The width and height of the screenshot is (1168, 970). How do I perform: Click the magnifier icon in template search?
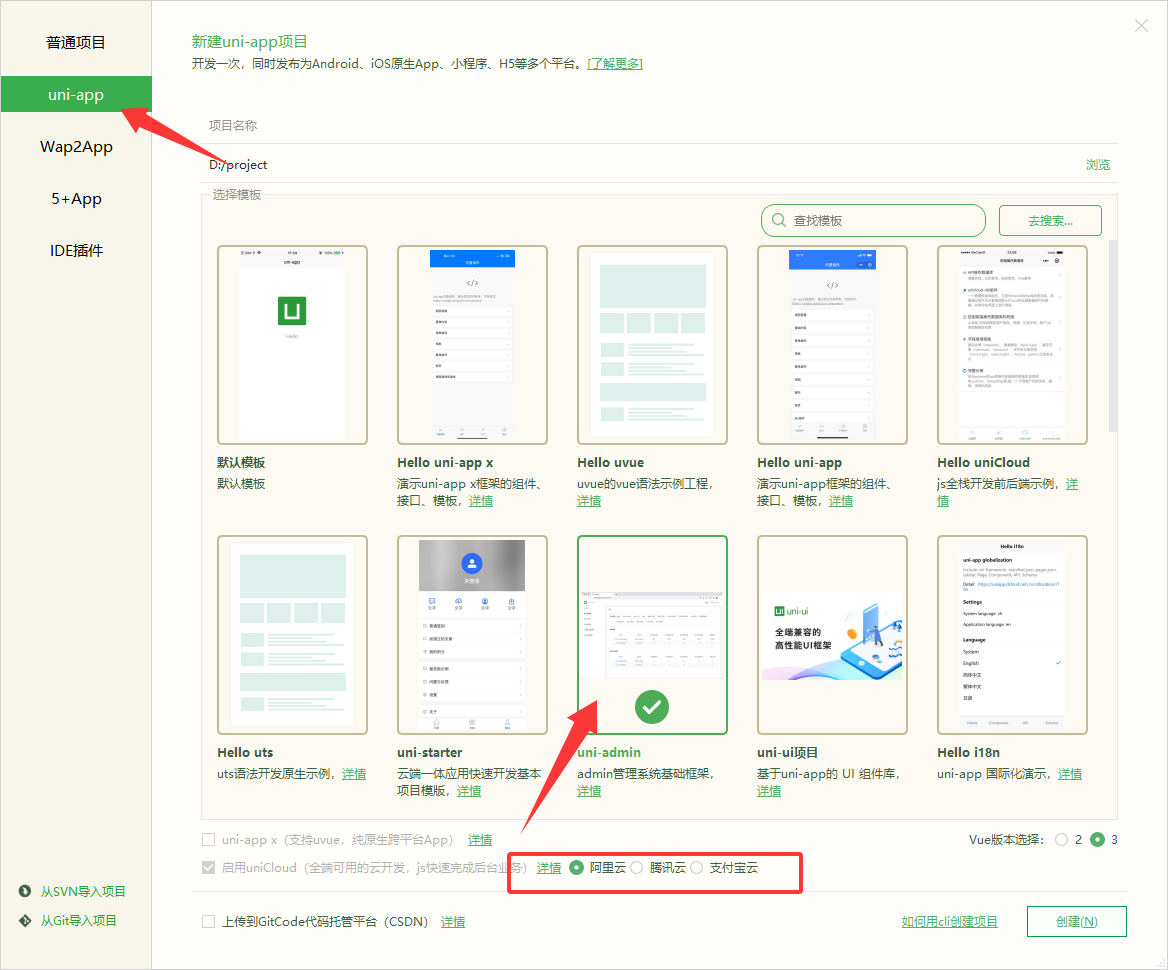point(778,221)
